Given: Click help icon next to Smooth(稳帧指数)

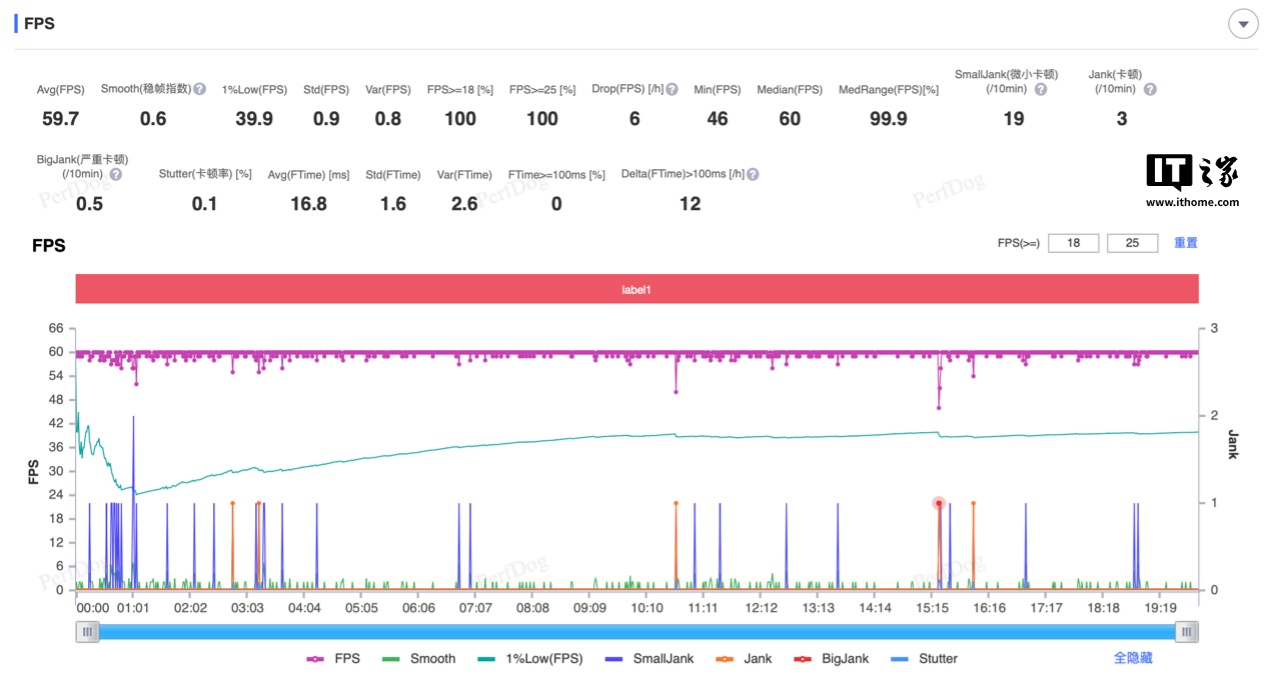Looking at the screenshot, I should (x=200, y=89).
